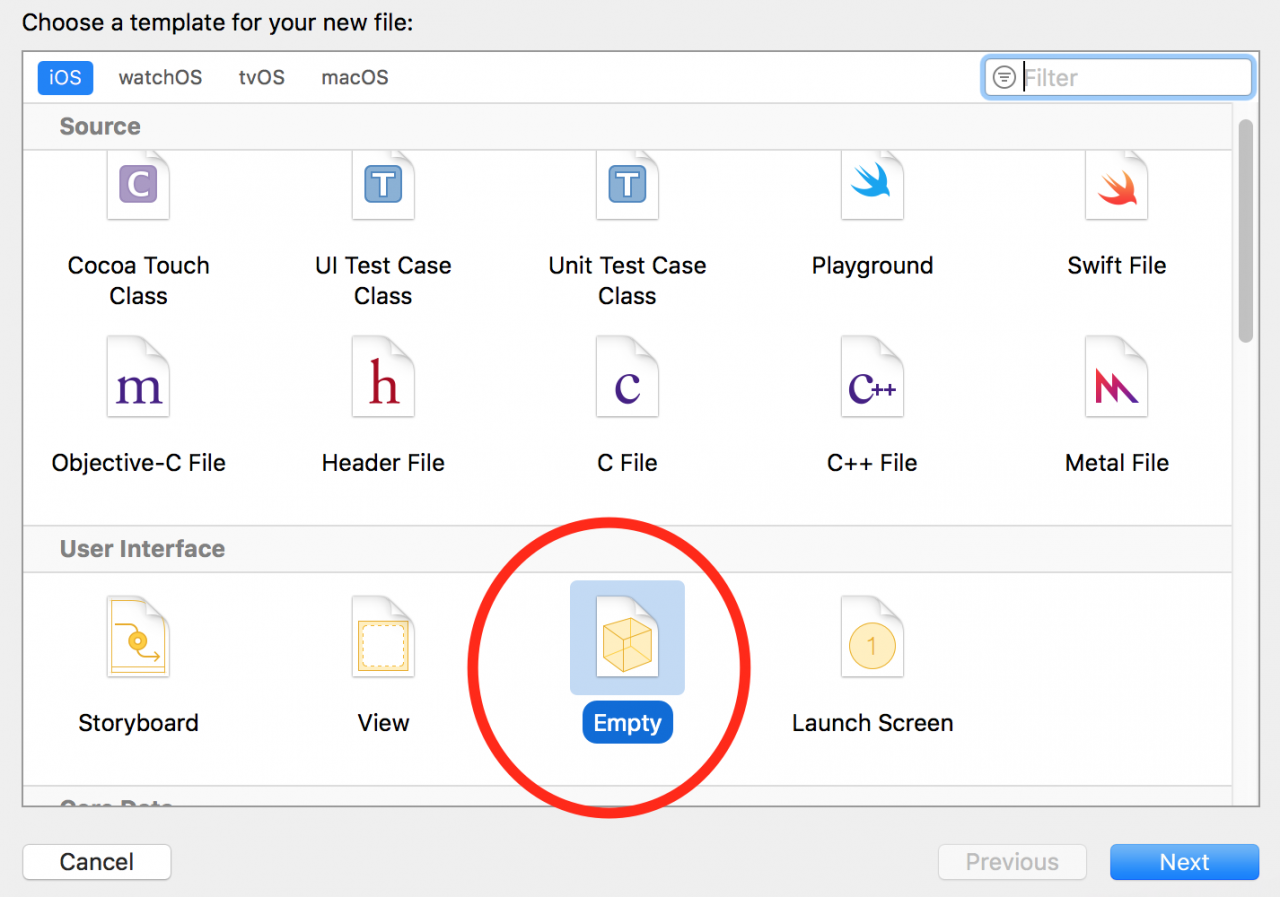
Task: Pick the Metal File template icon
Action: tap(1117, 376)
